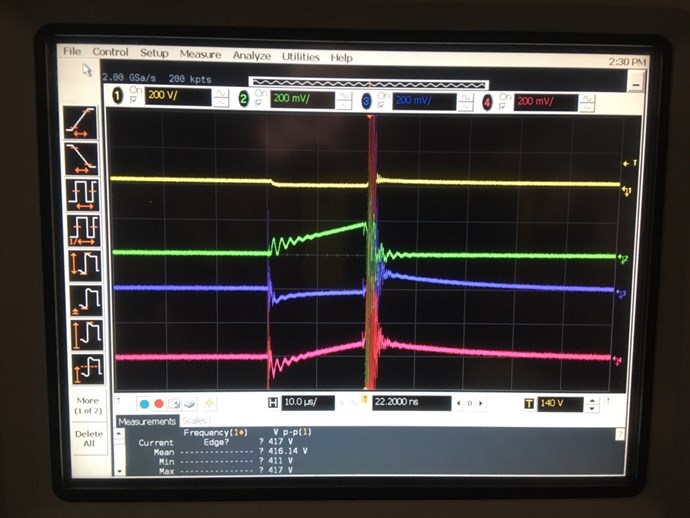This screenshot has width=690, height=518.
Task: Click trigger level up stepper arrow
Action: [592, 400]
